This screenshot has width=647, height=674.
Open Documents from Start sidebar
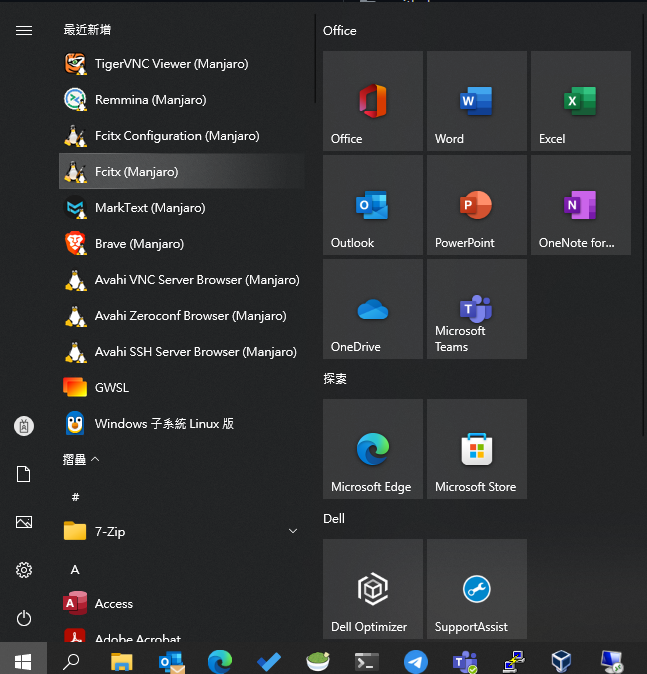tap(24, 474)
